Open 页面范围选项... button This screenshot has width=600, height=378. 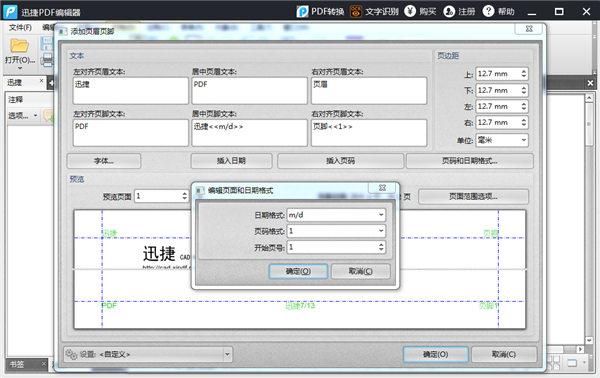(x=473, y=197)
